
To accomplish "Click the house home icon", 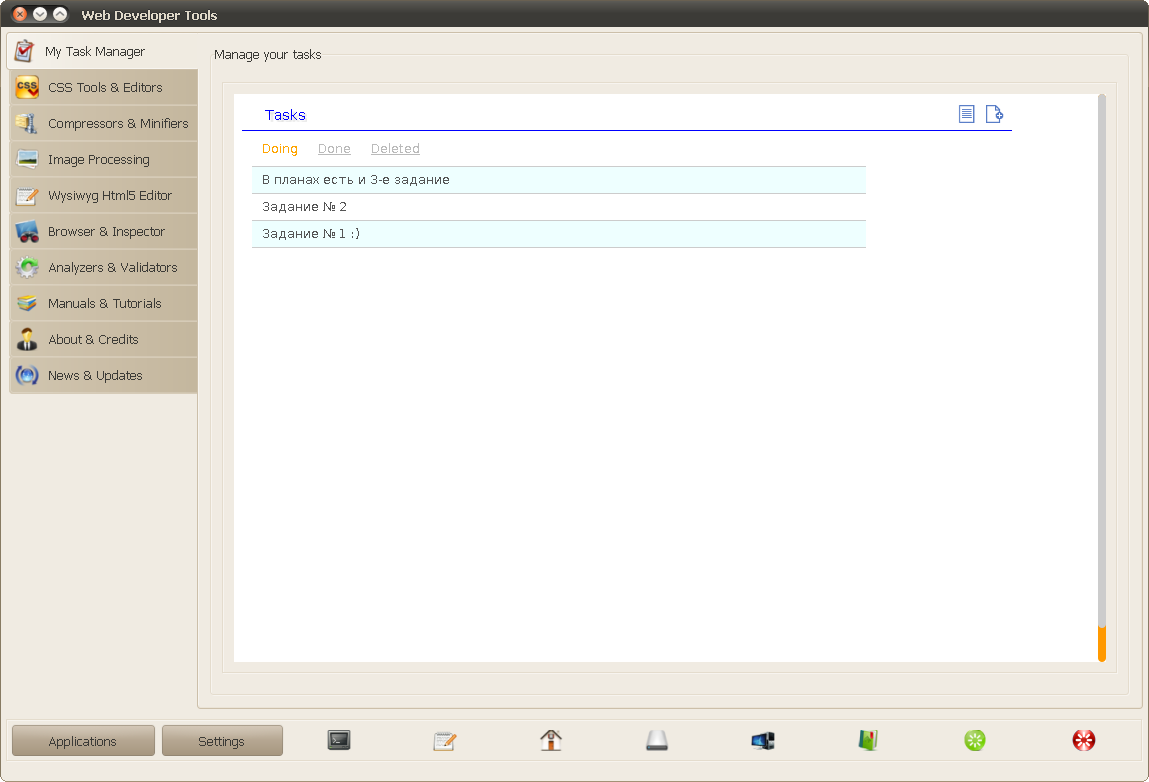I will click(551, 740).
